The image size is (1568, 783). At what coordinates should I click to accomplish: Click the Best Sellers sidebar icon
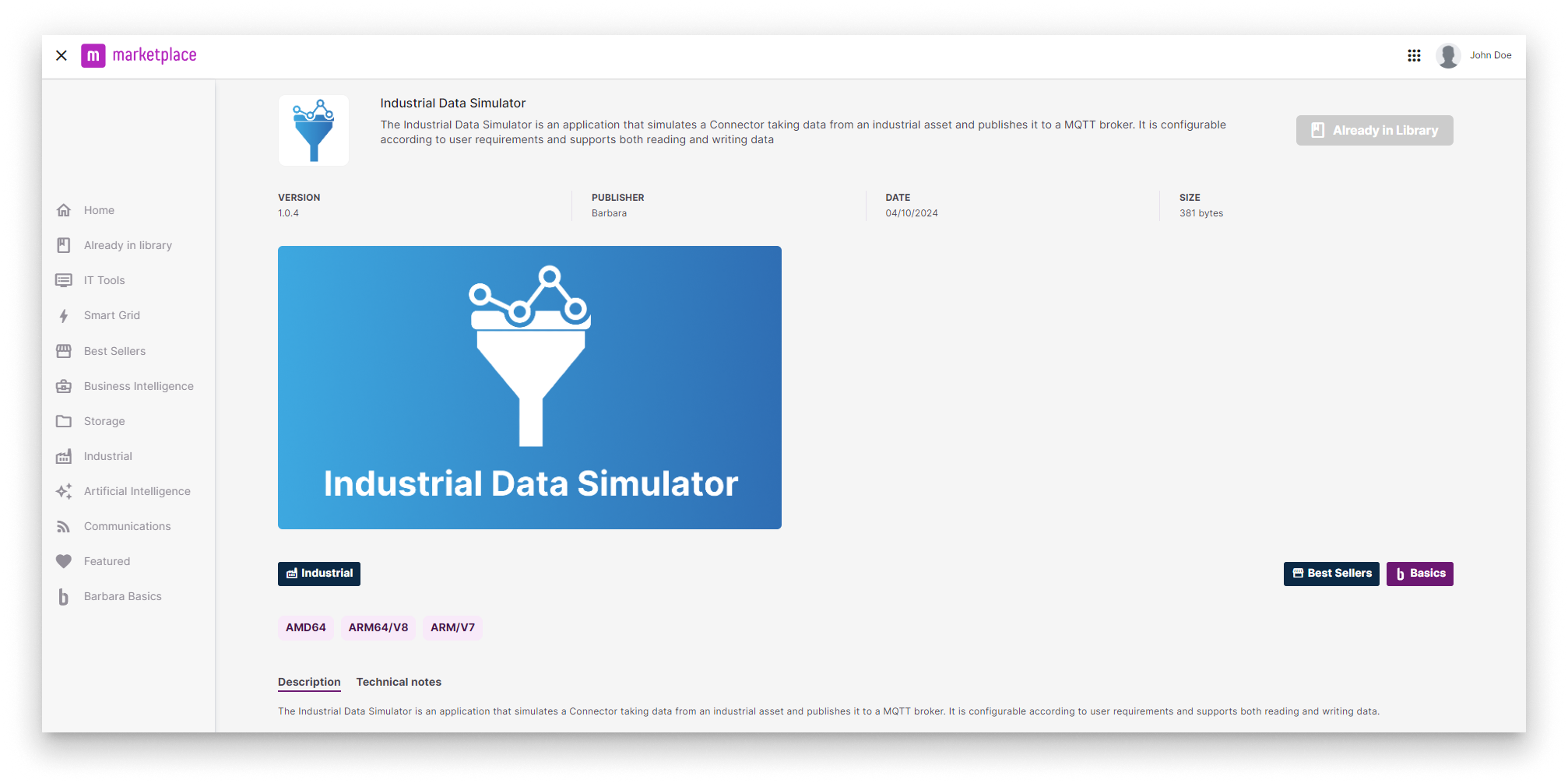coord(63,350)
